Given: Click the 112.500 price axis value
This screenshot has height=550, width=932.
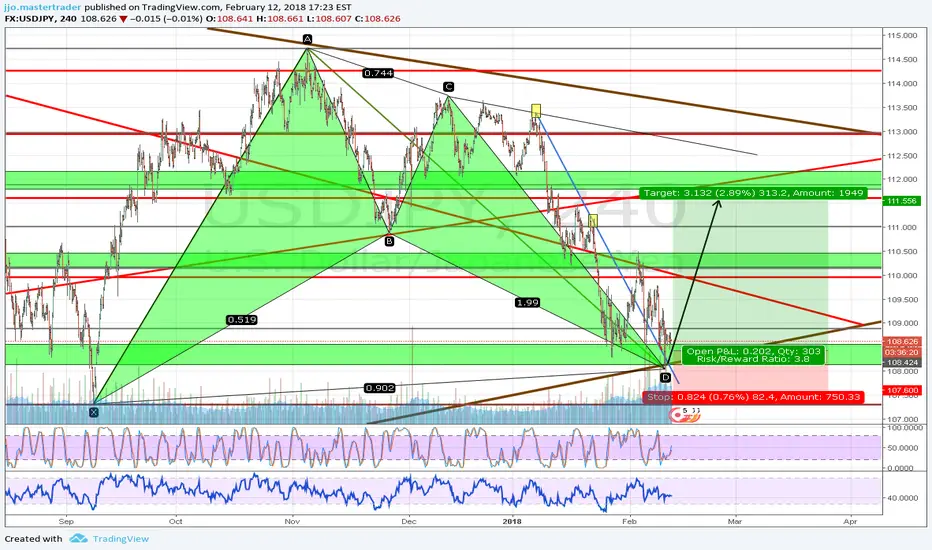Looking at the screenshot, I should [902, 156].
